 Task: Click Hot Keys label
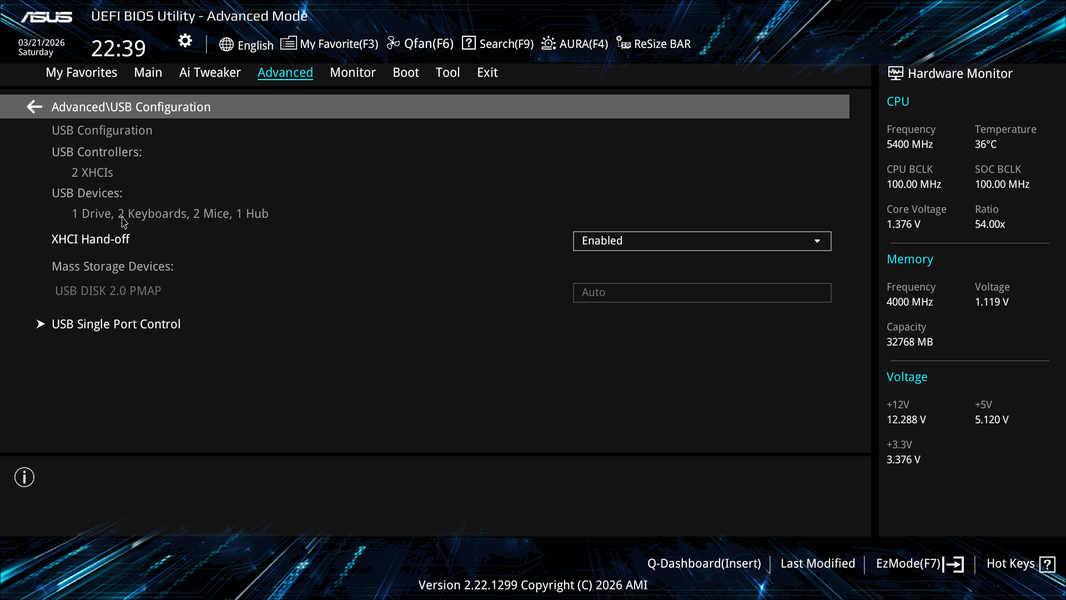coord(1010,564)
